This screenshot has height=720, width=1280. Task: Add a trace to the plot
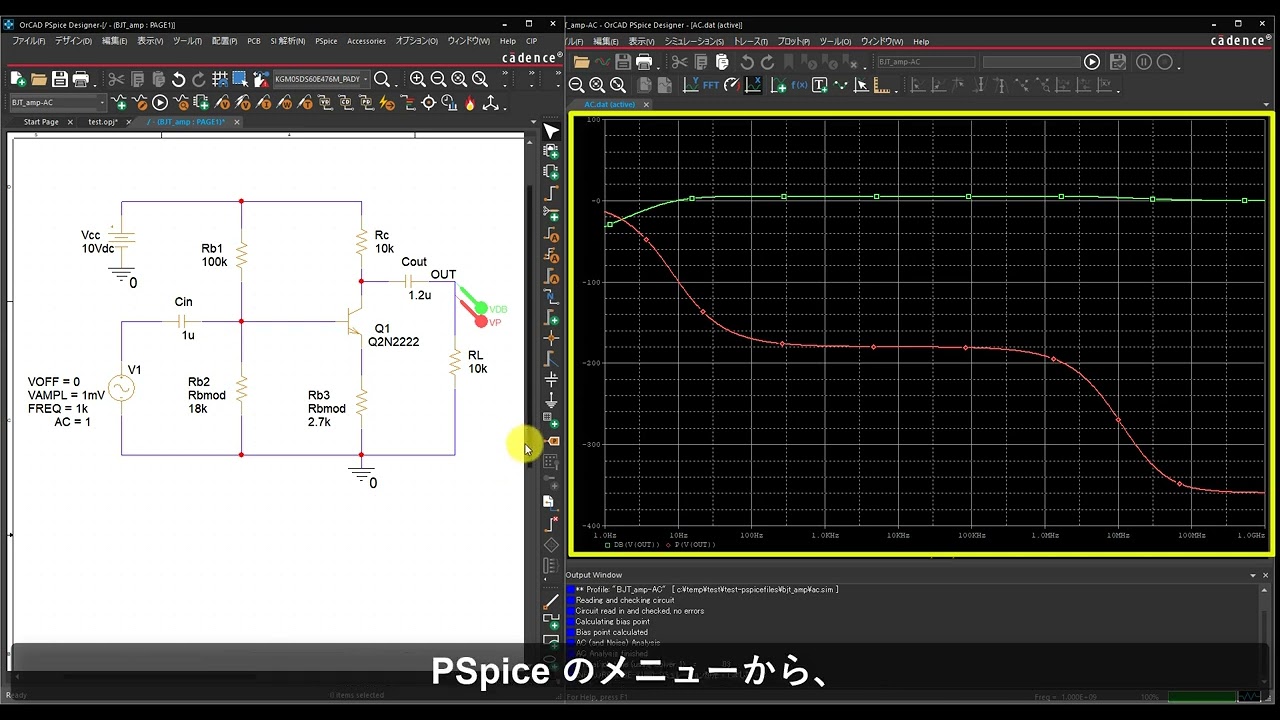click(x=779, y=85)
